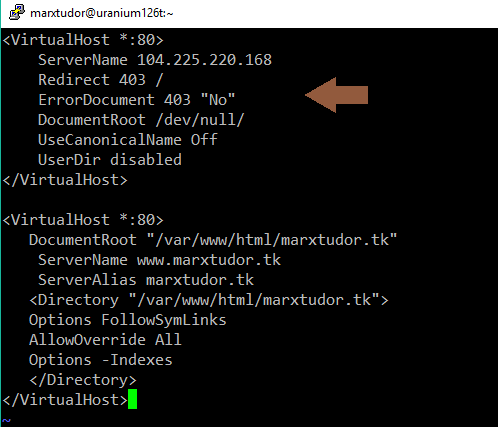Screen dimensions: 498x427
Task: Click the UserDir disabled line
Action: (110, 160)
